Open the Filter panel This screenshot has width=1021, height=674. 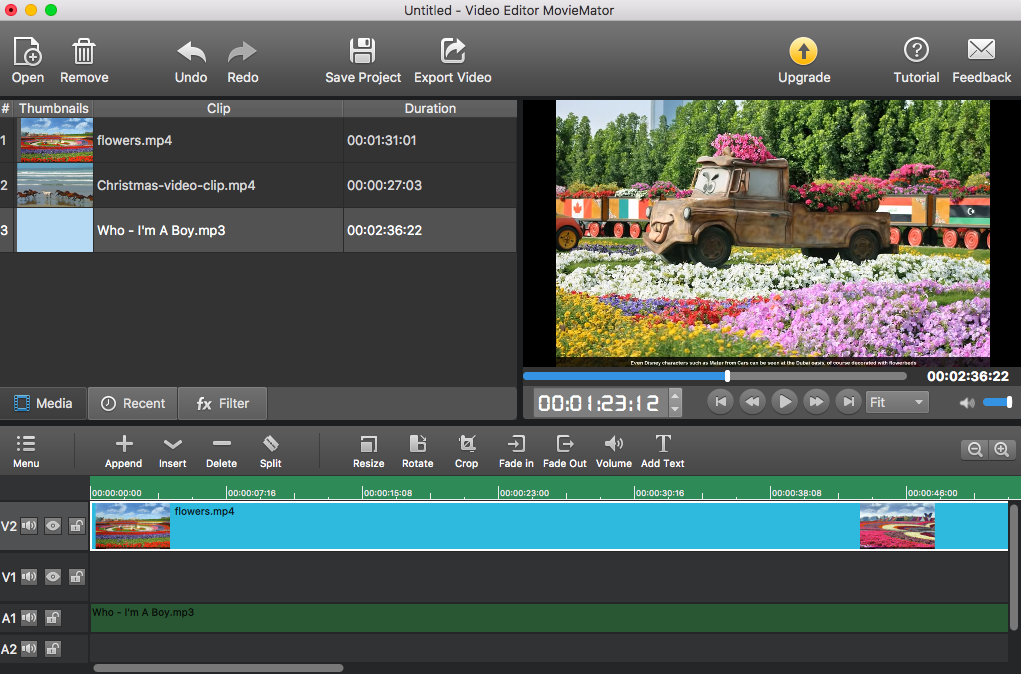[x=222, y=403]
